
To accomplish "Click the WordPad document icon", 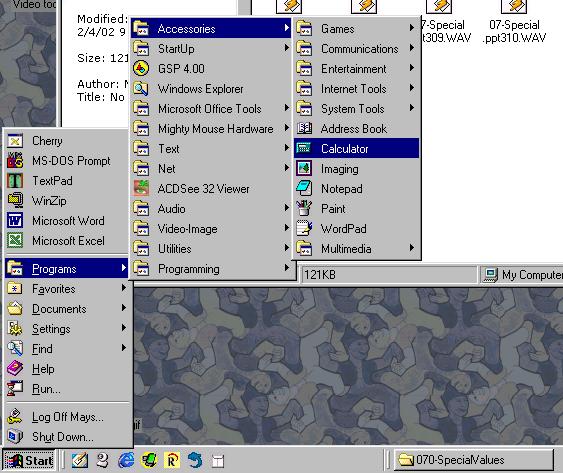I will 304,228.
